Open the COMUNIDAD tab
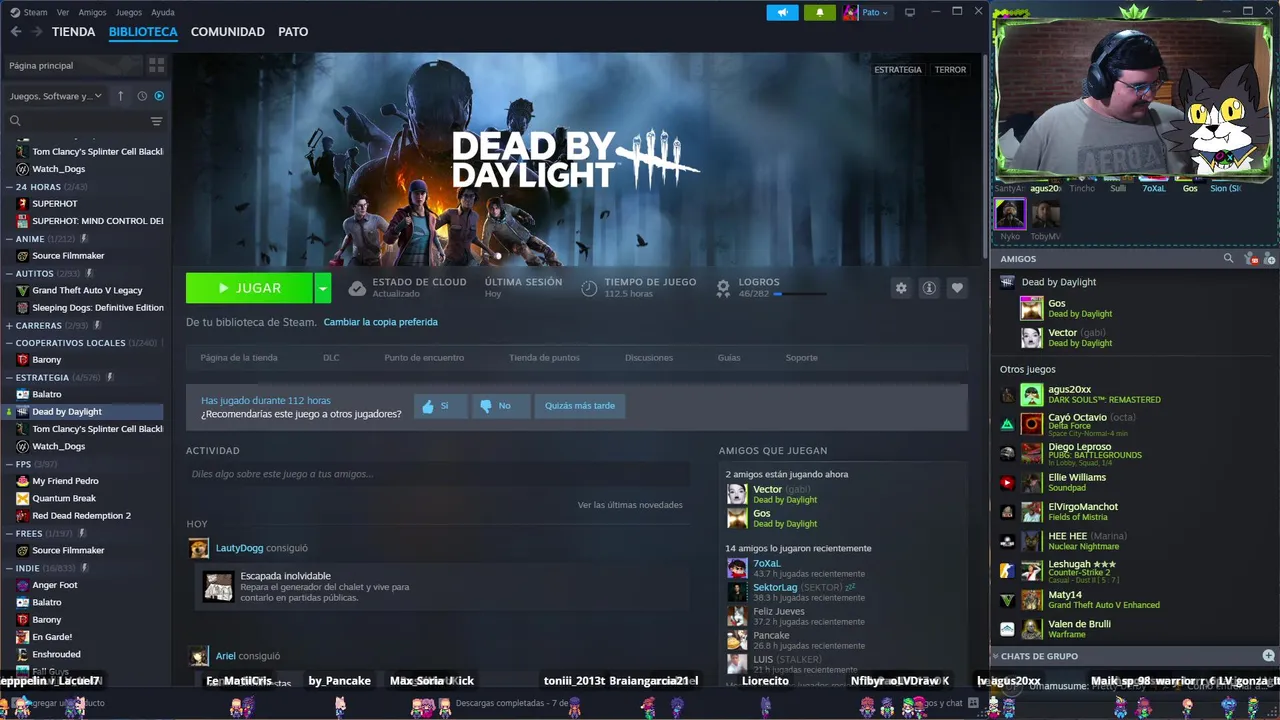 (x=228, y=32)
